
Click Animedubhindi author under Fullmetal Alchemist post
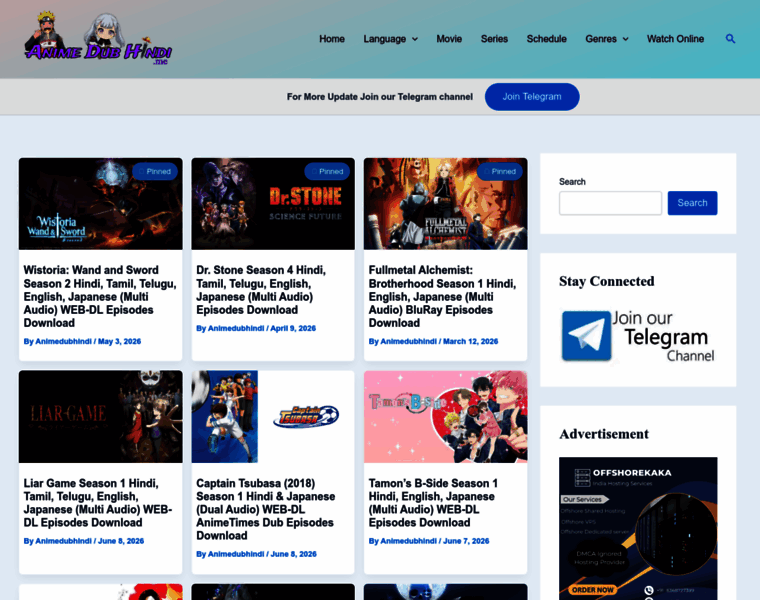coord(409,342)
